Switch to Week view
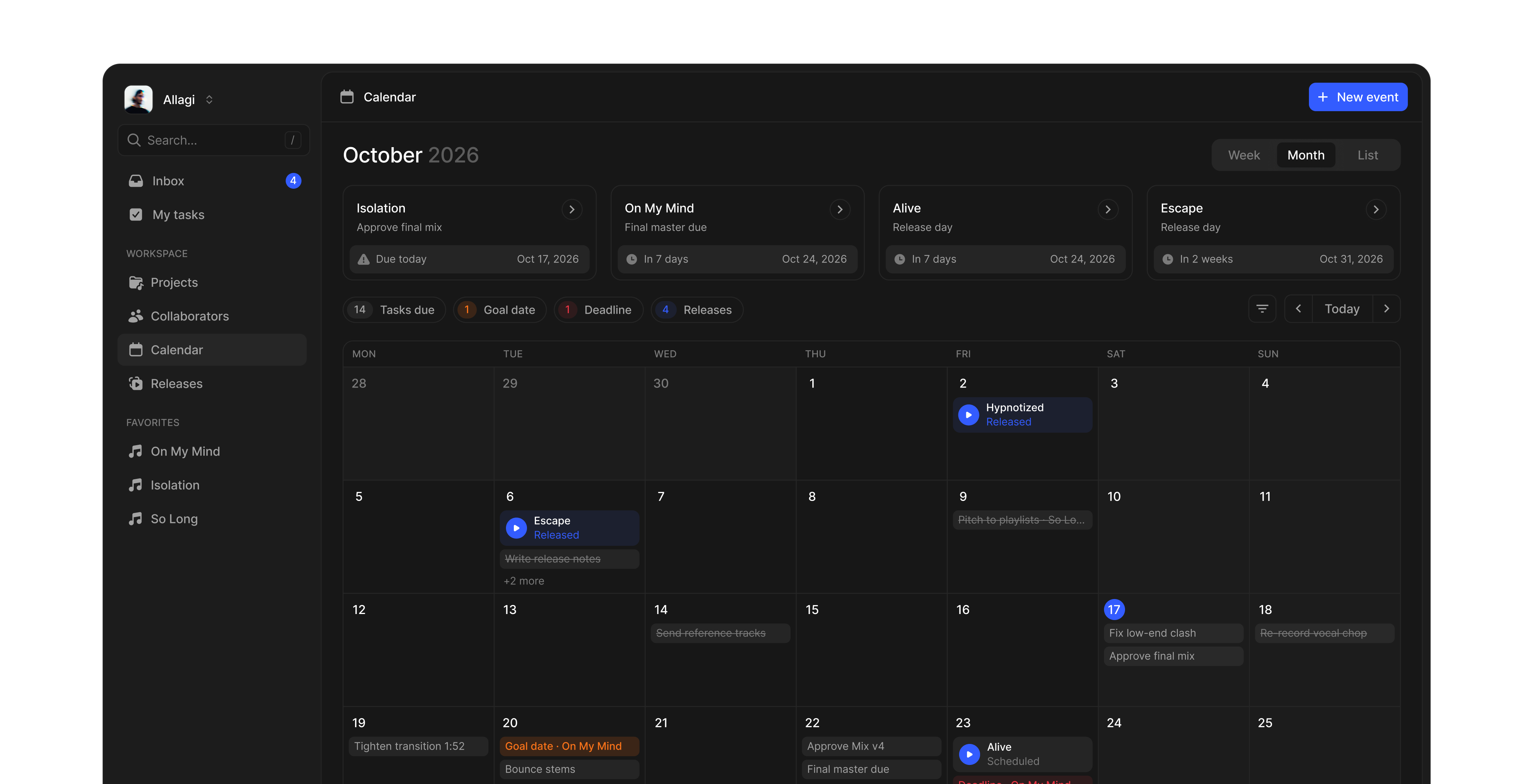The image size is (1534, 784). click(1243, 155)
